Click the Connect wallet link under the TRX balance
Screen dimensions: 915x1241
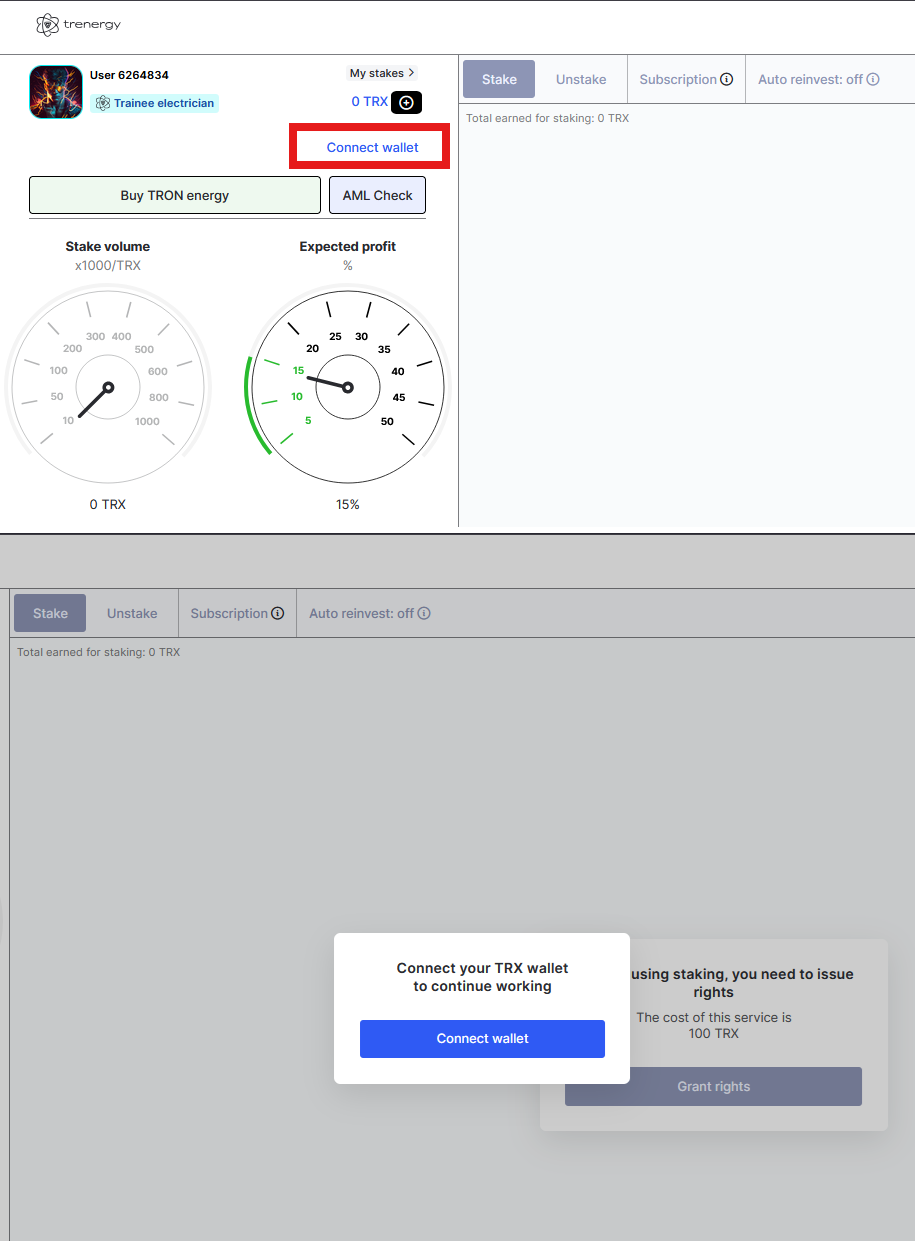pos(373,147)
